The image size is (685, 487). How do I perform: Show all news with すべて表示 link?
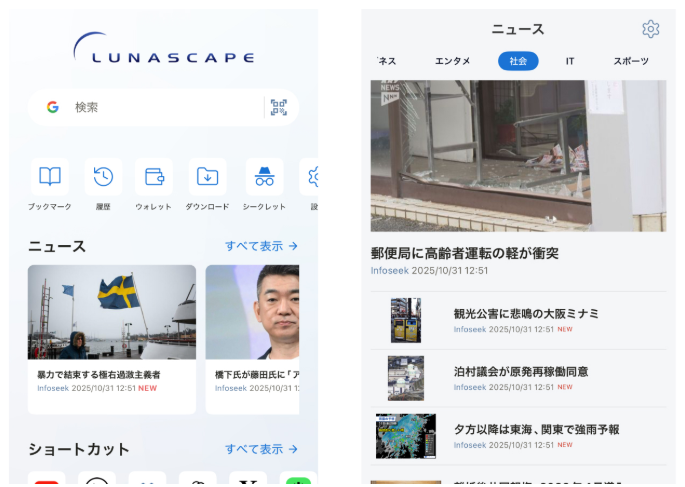click(x=261, y=246)
